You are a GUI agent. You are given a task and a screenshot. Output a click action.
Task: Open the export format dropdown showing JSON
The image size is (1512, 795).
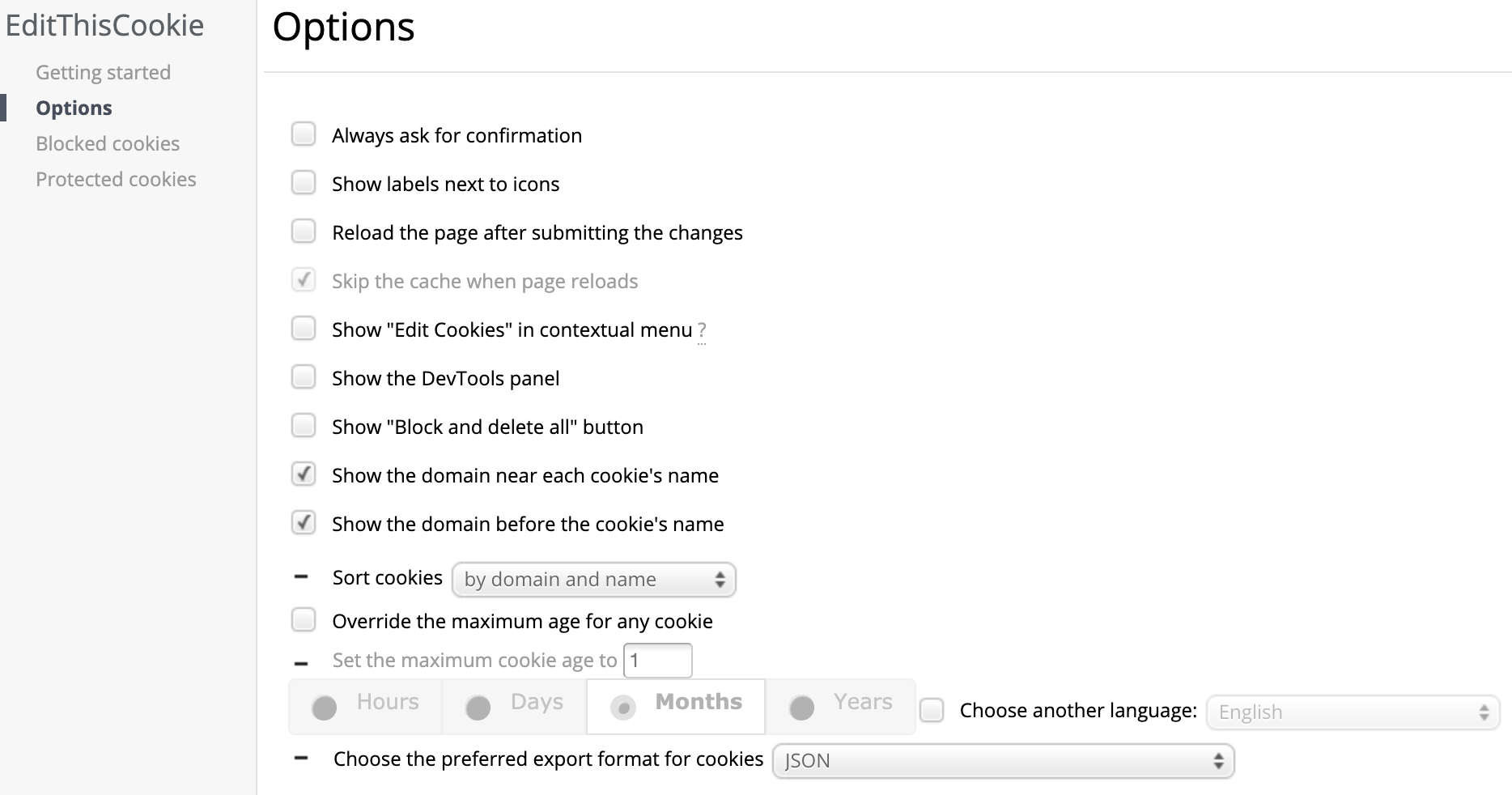tap(1002, 761)
